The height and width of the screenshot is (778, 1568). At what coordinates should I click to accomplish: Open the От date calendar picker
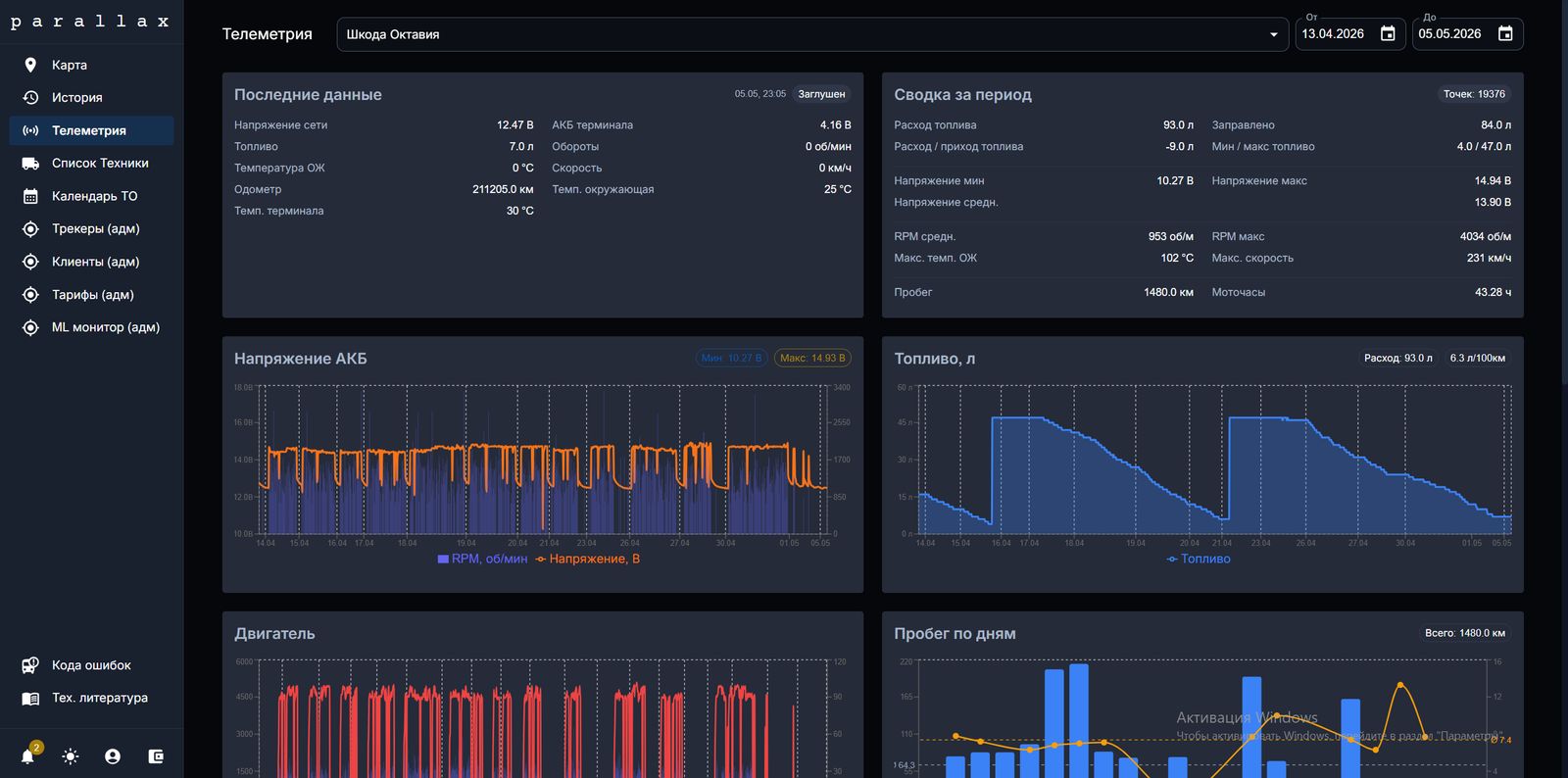(1388, 34)
